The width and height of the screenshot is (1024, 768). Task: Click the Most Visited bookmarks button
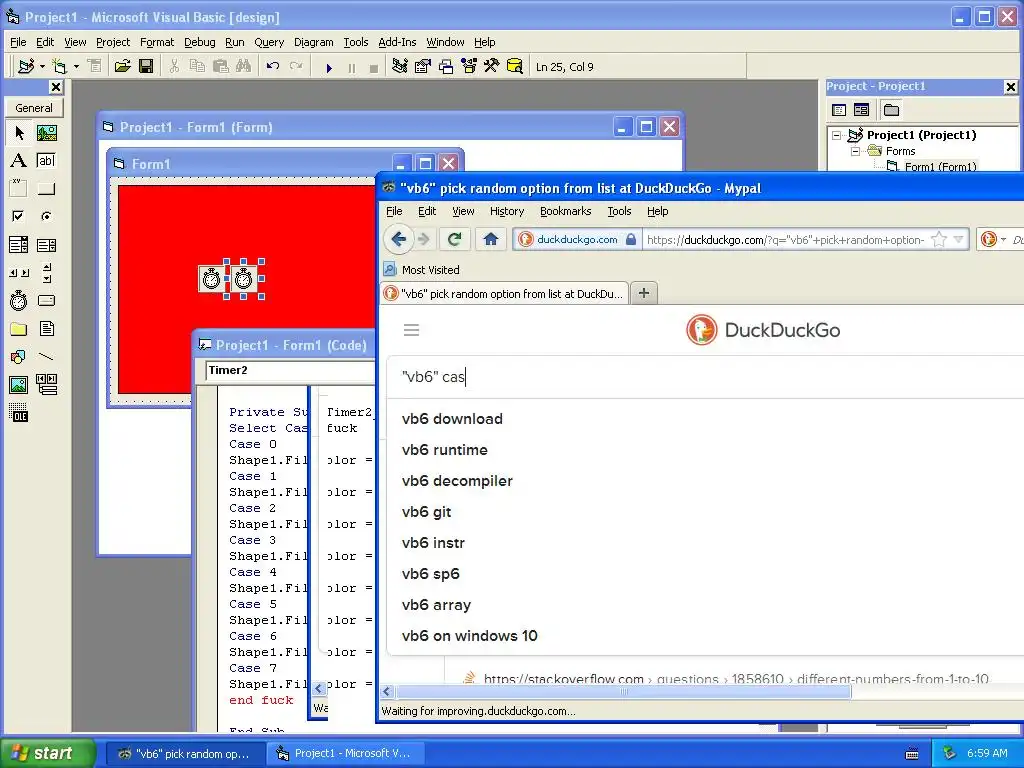[x=422, y=270]
